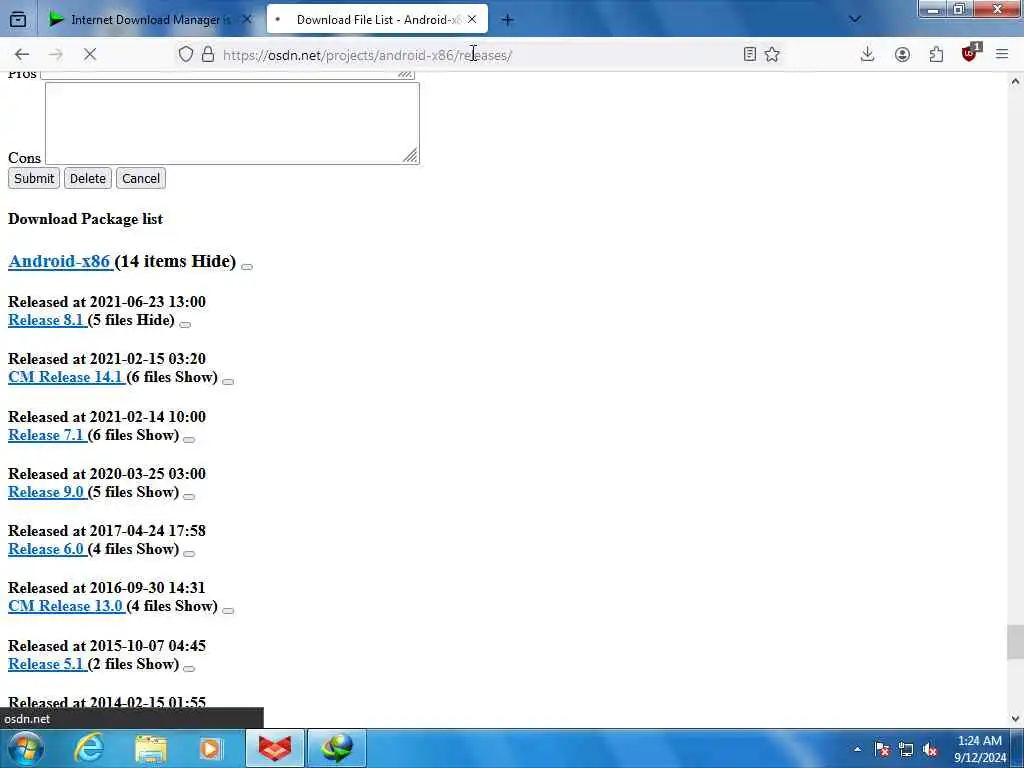The height and width of the screenshot is (768, 1024).
Task: Click the vertical scrollbar thumb
Action: pos(1015,643)
